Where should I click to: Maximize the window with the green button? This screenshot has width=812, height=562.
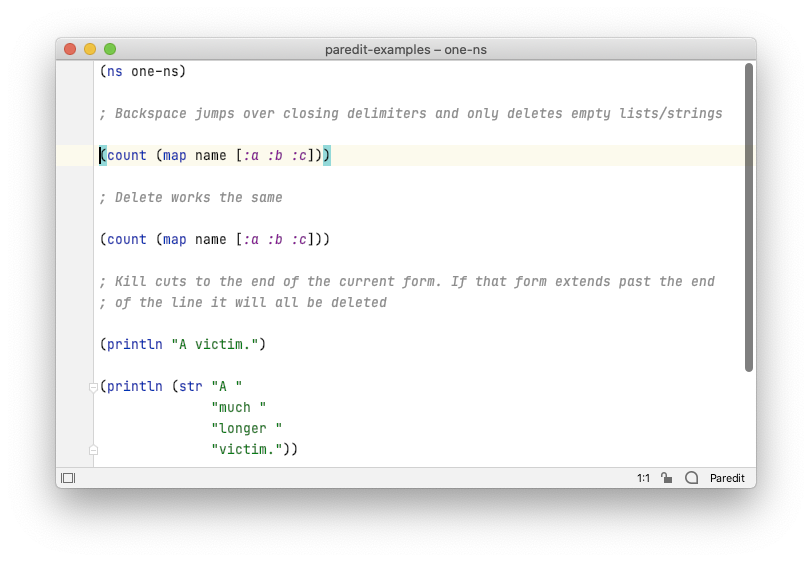point(110,49)
